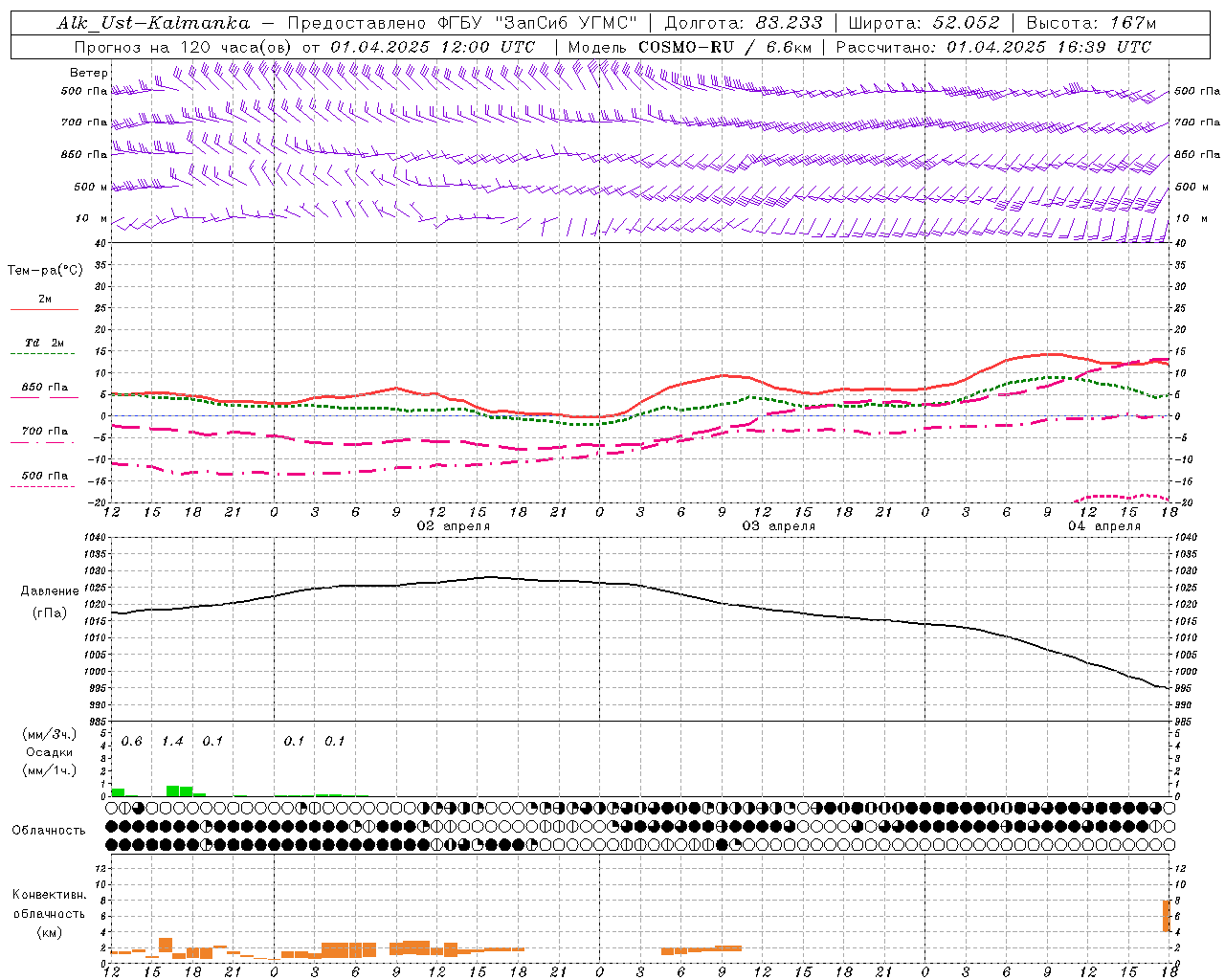Click the Облачность cloud cover label

pyautogui.click(x=49, y=831)
